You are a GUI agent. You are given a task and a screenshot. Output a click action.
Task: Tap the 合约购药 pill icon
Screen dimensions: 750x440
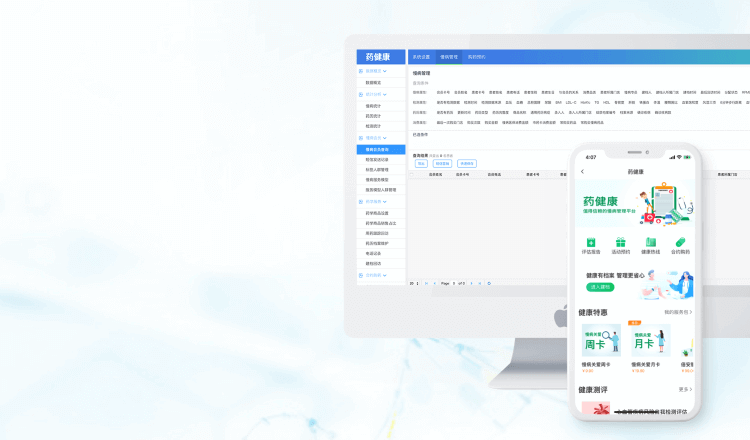pyautogui.click(x=680, y=243)
